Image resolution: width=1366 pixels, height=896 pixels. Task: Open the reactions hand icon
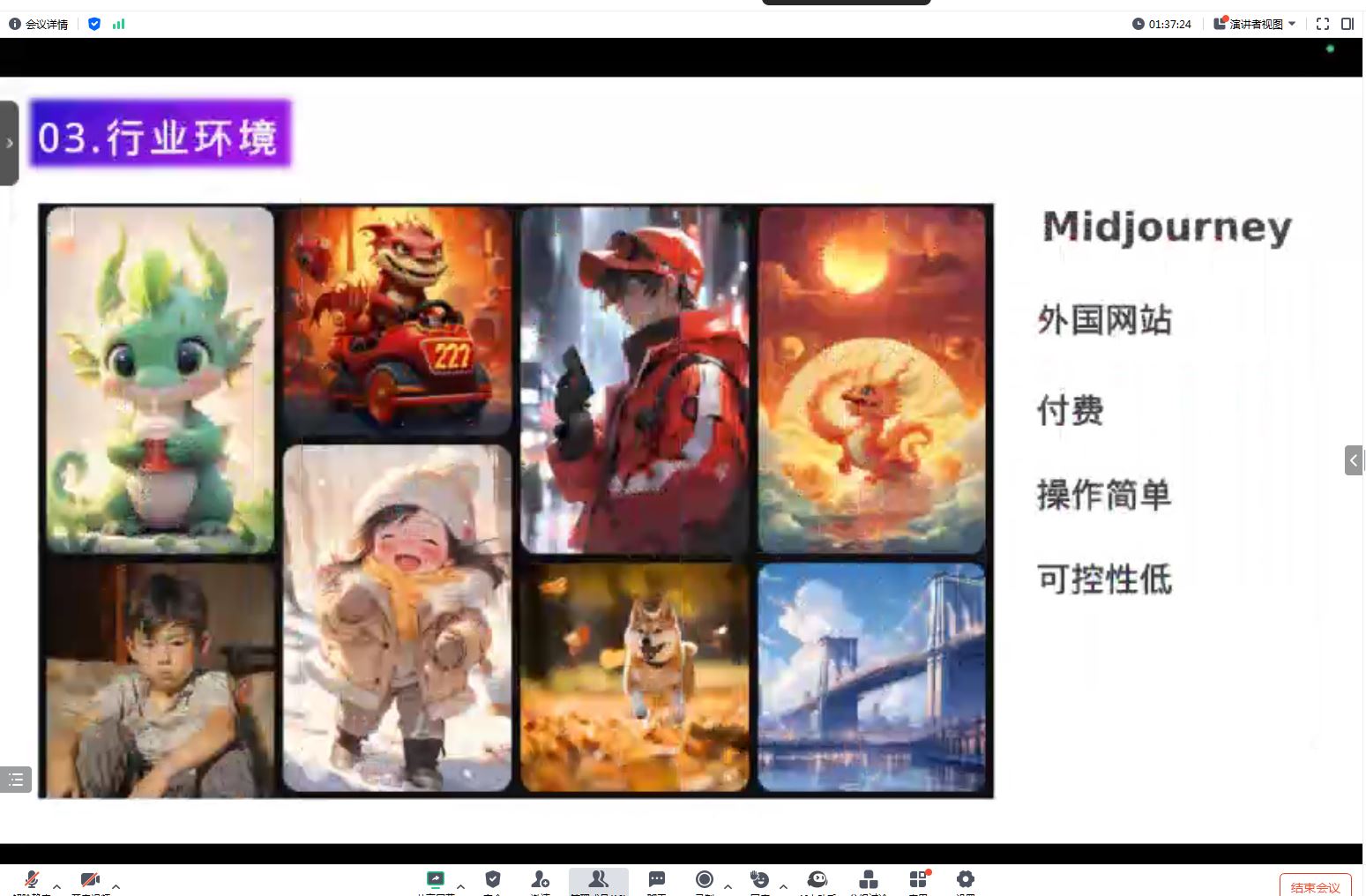pyautogui.click(x=759, y=880)
